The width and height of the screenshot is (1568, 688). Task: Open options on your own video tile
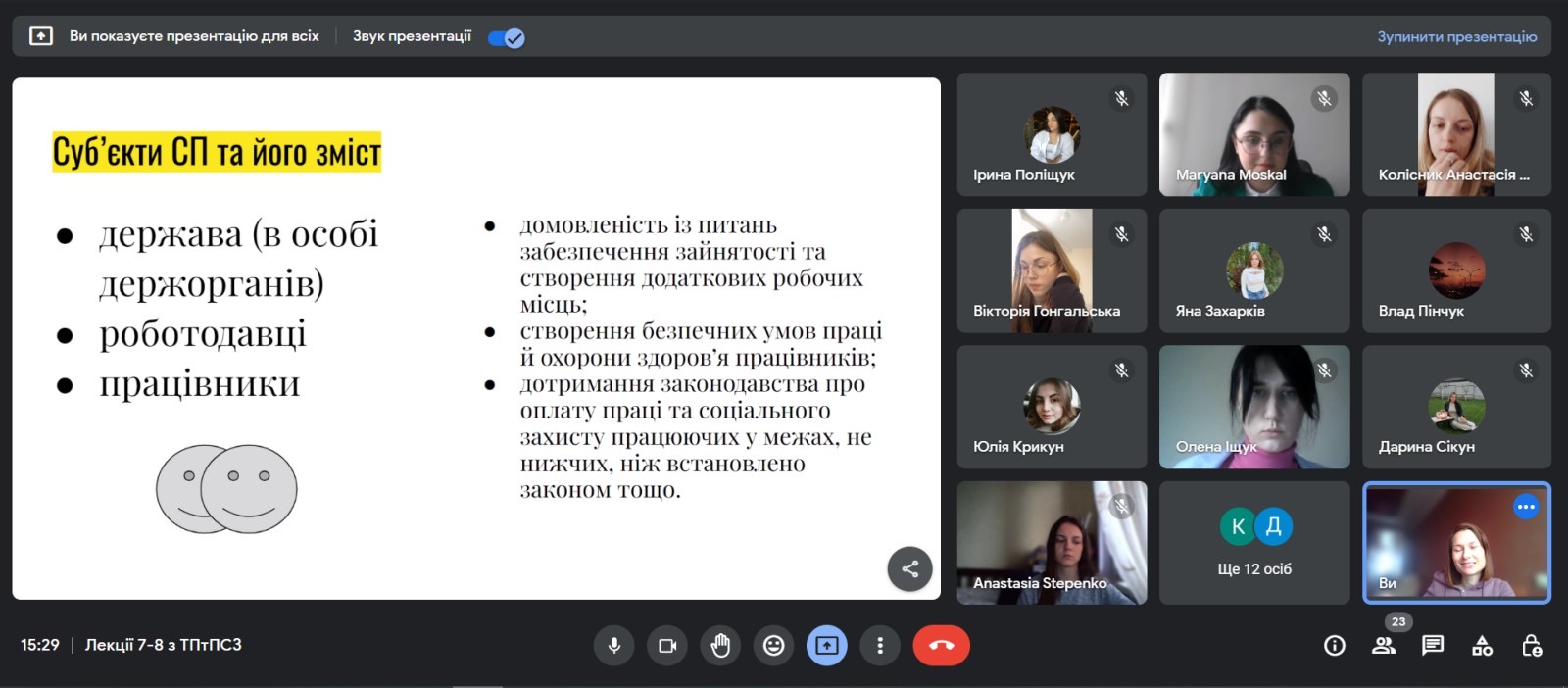[1525, 507]
